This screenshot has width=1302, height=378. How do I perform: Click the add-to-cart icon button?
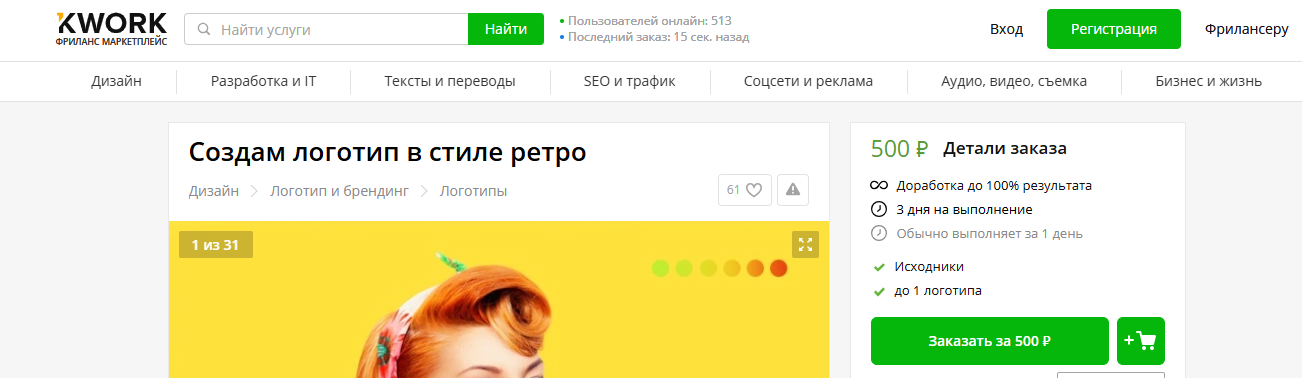[1141, 341]
